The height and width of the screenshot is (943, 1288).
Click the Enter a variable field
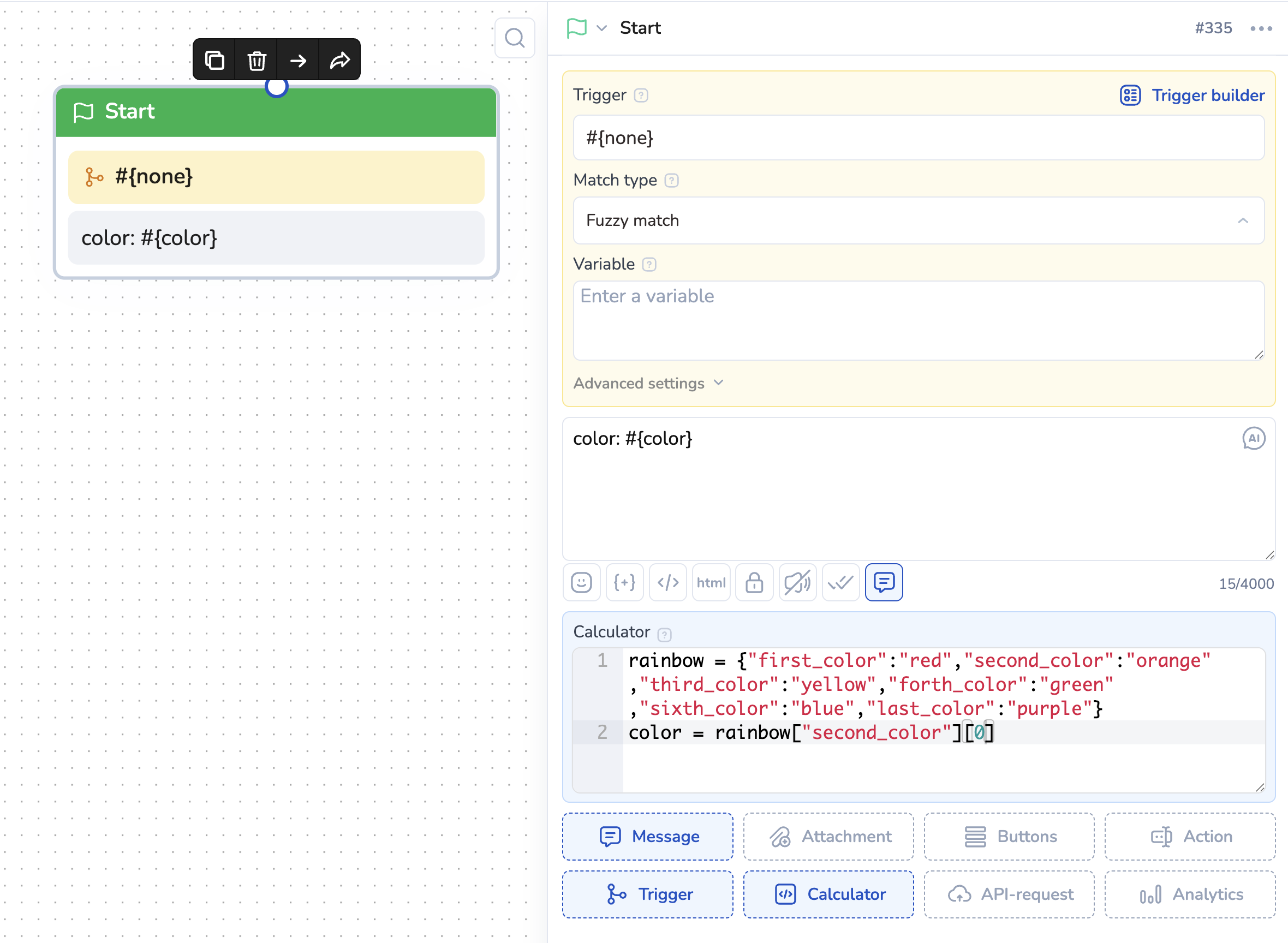(x=918, y=320)
